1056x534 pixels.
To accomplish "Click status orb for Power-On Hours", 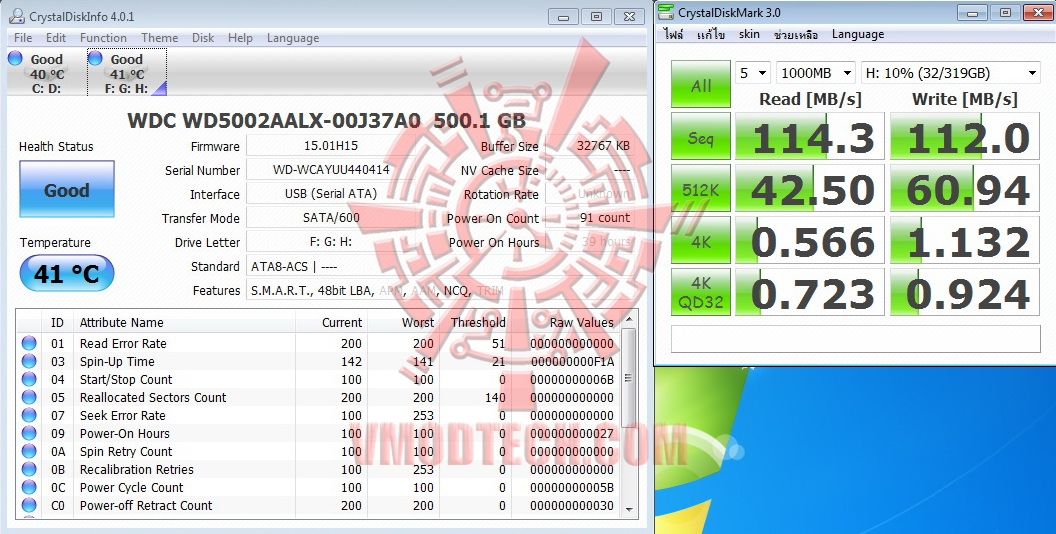I will [x=29, y=434].
